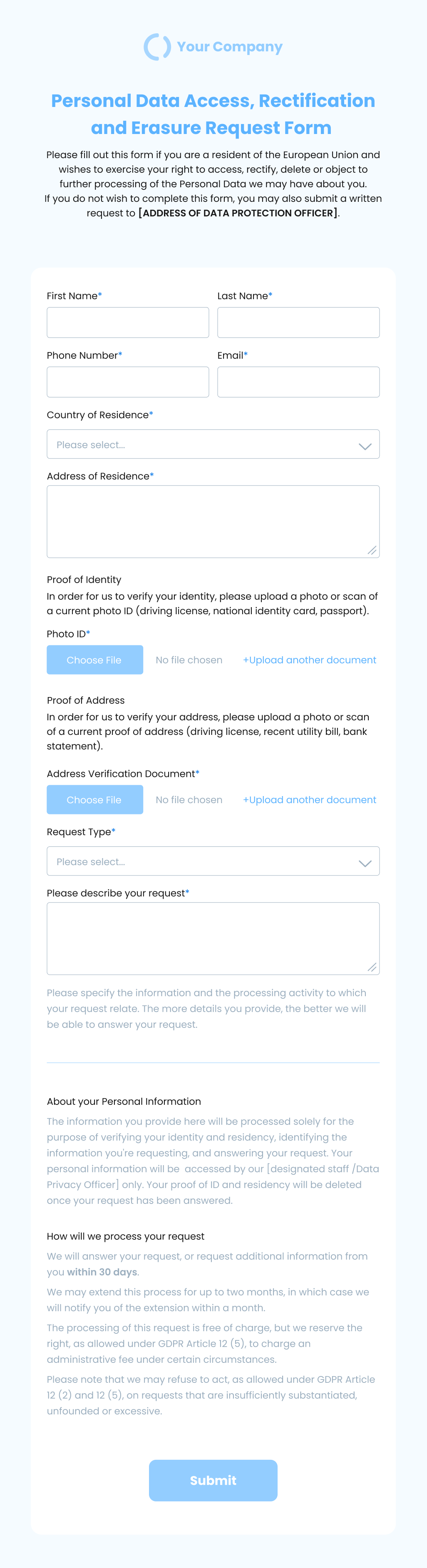Viewport: 427px width, 1568px height.
Task: Click the First Name input field
Action: [127, 322]
